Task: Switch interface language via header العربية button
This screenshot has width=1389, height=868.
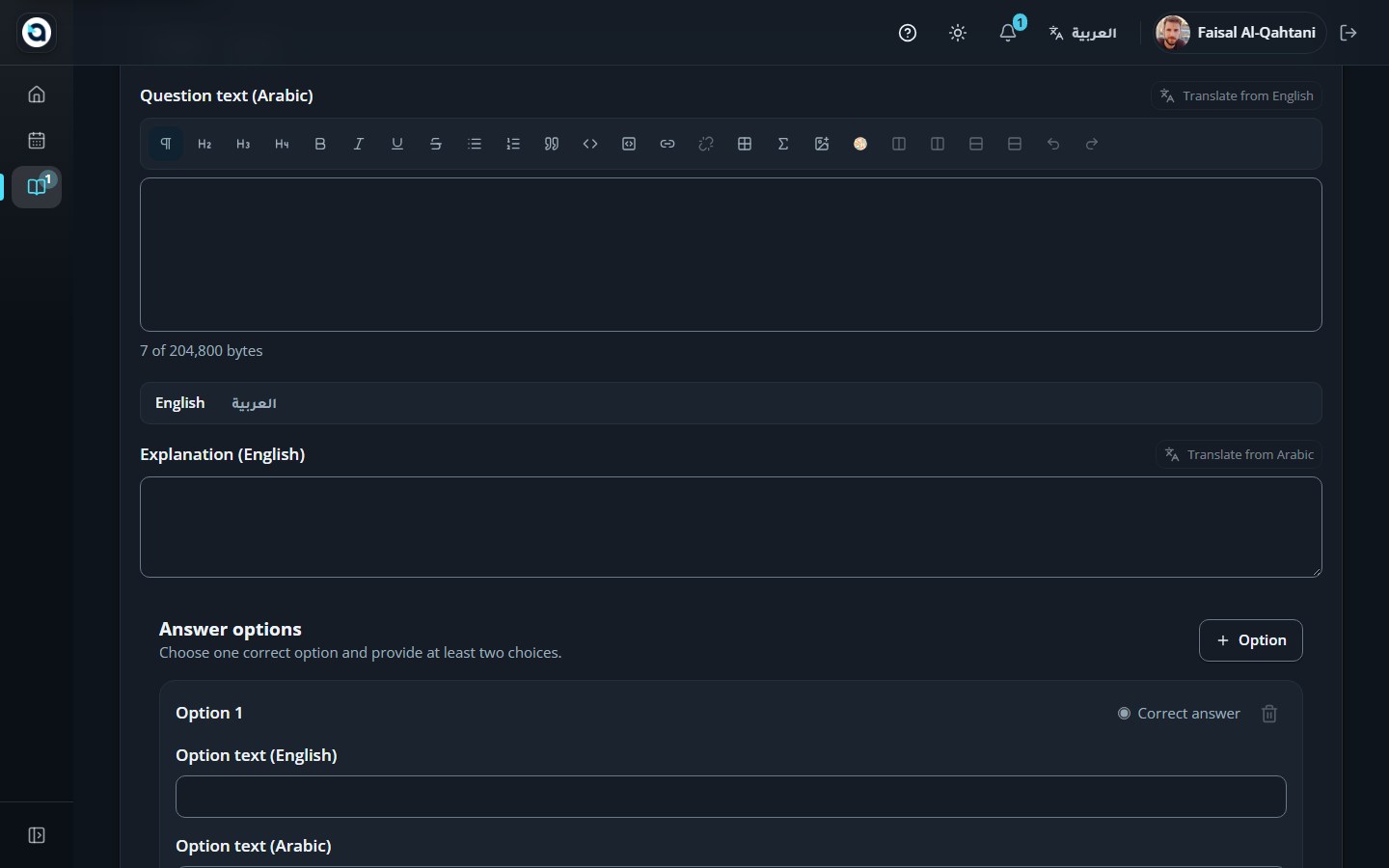Action: click(x=1083, y=33)
